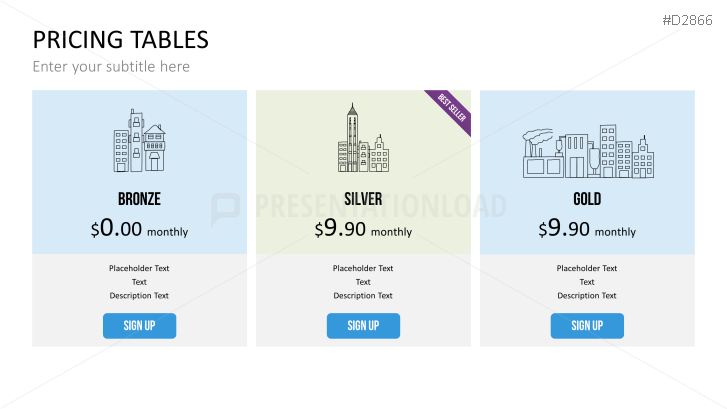727x409 pixels.
Task: Click Description Text in Gold card
Action: click(x=587, y=296)
